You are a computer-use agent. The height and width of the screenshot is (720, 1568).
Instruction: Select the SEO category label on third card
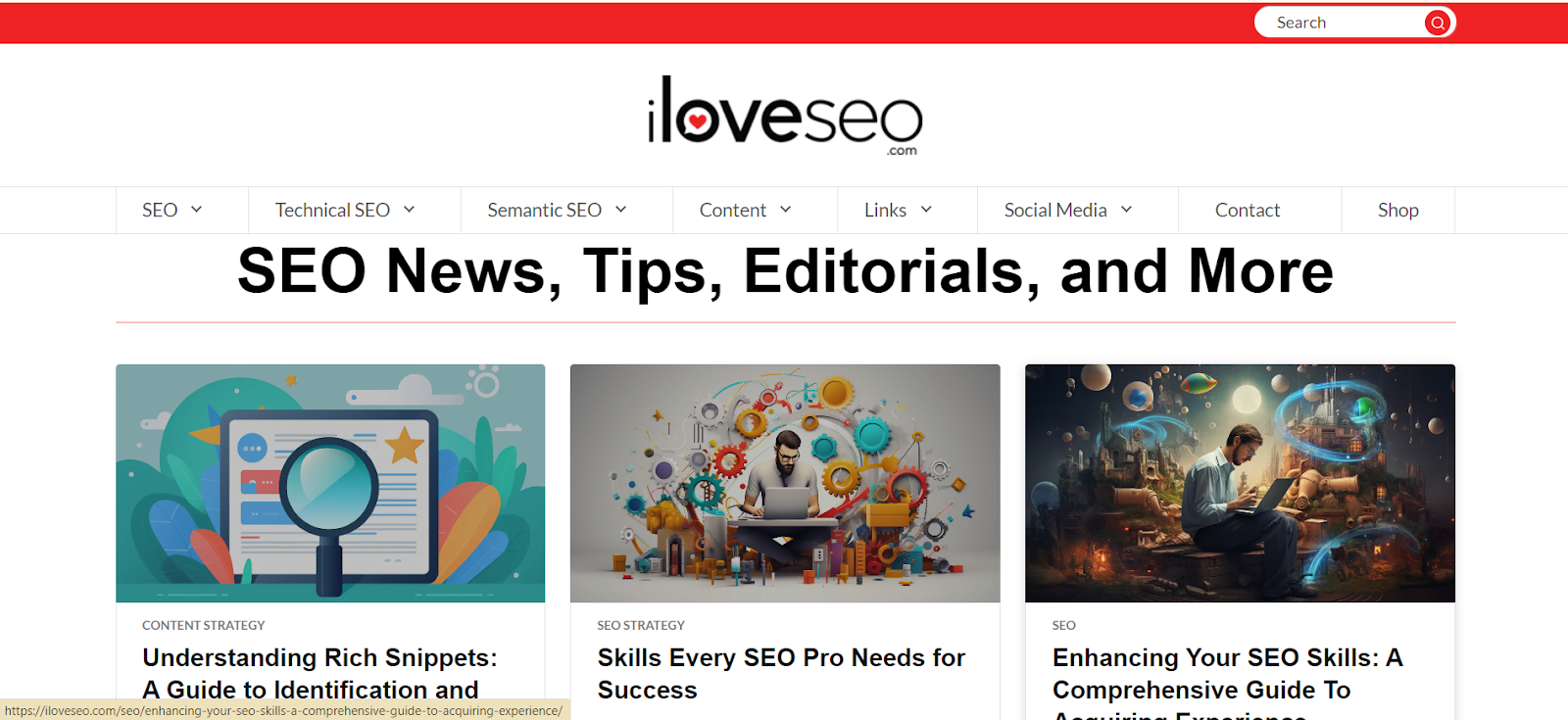1064,625
